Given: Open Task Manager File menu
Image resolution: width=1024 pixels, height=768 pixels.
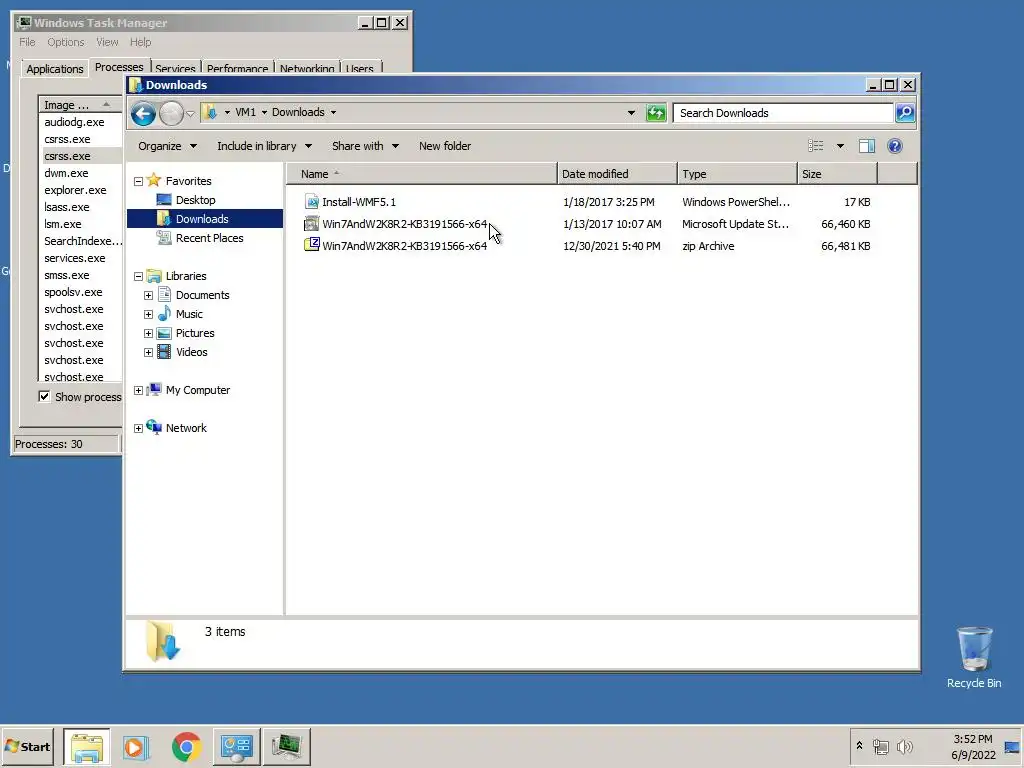Looking at the screenshot, I should pyautogui.click(x=27, y=42).
